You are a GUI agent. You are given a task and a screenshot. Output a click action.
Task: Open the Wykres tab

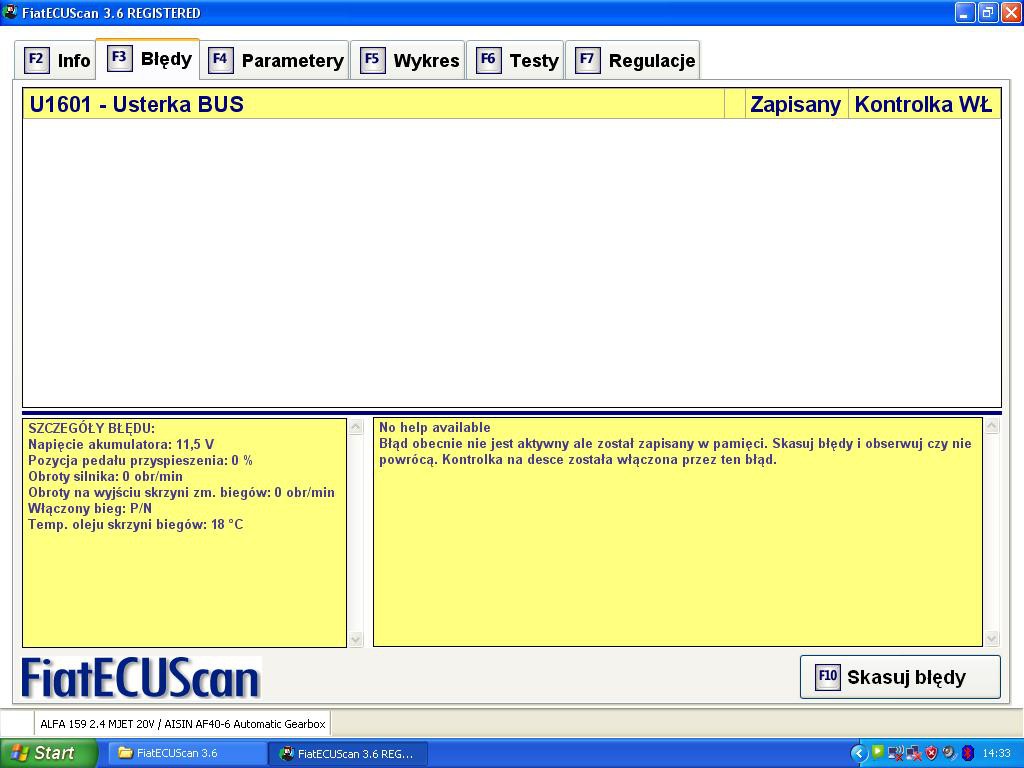pyautogui.click(x=408, y=60)
